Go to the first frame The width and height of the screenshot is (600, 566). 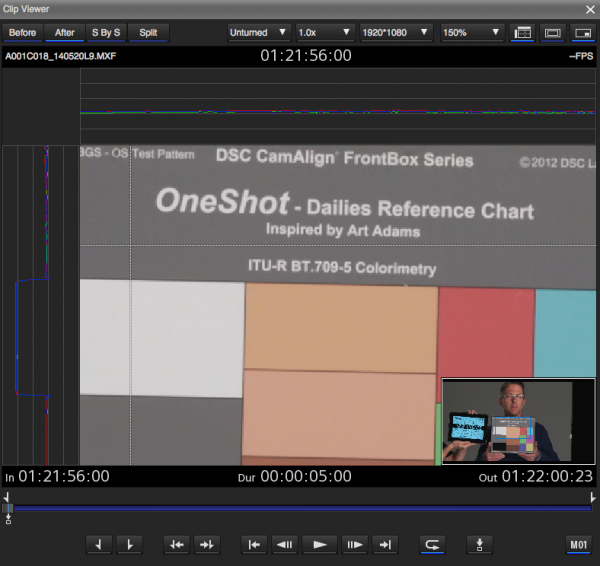click(255, 544)
